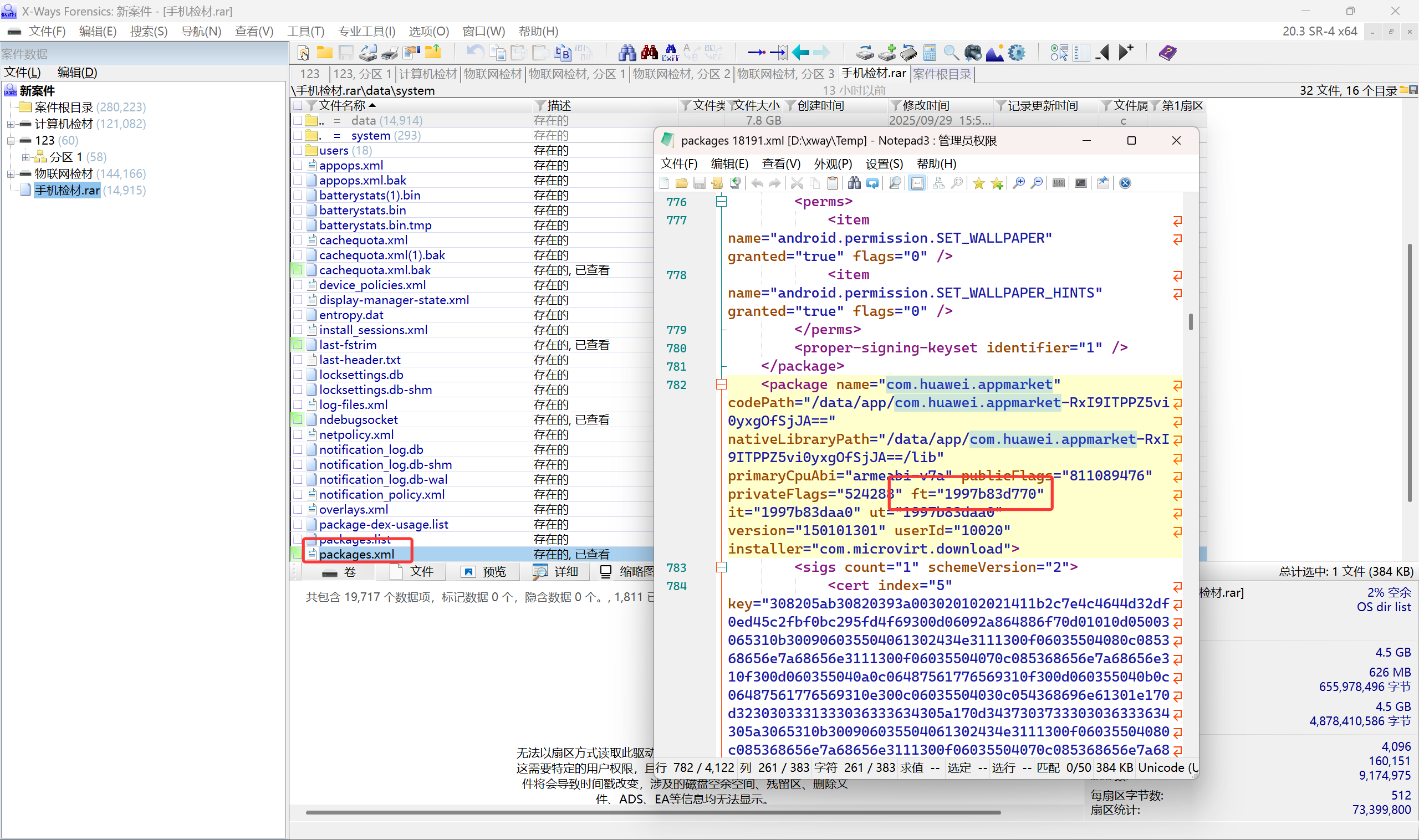This screenshot has height=840, width=1419.
Task: Click the purple help book icon
Action: (1167, 53)
